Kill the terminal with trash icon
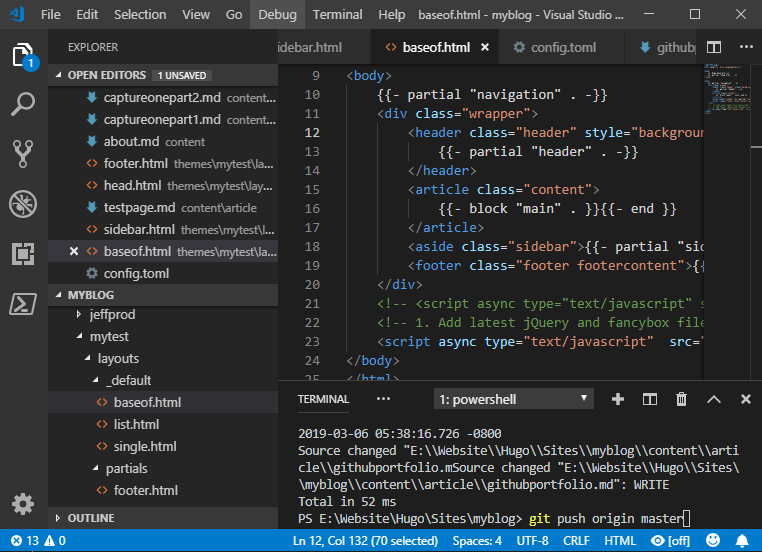 click(681, 399)
